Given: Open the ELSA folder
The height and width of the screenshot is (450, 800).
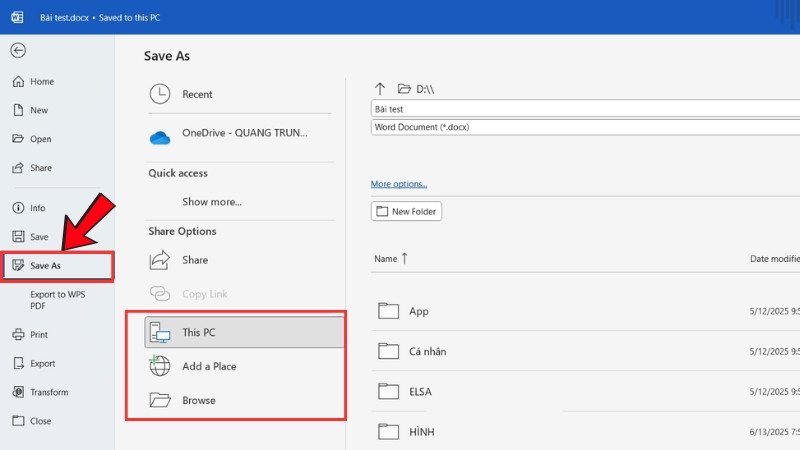Looking at the screenshot, I should click(x=420, y=392).
